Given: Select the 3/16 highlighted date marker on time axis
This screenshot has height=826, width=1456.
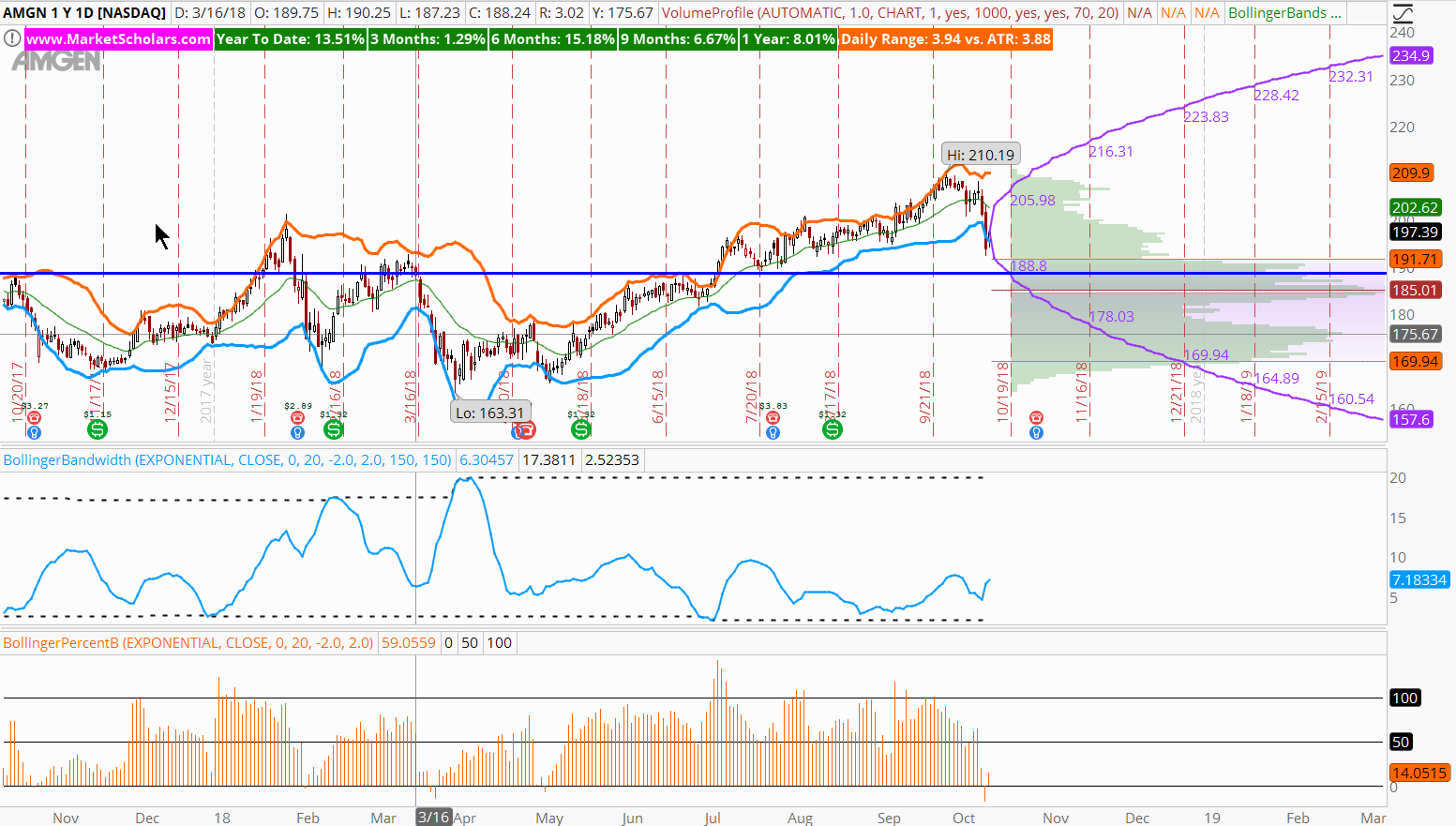Looking at the screenshot, I should coord(433,818).
